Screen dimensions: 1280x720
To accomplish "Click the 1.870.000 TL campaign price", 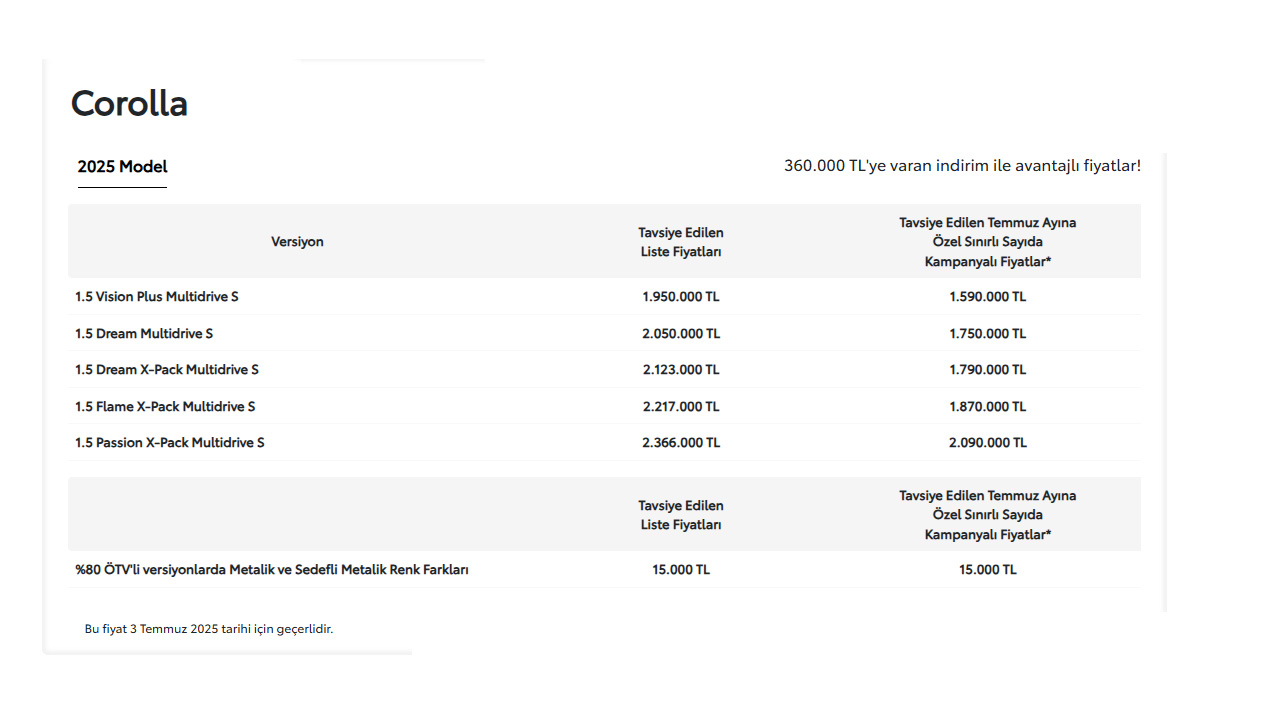I will 988,406.
